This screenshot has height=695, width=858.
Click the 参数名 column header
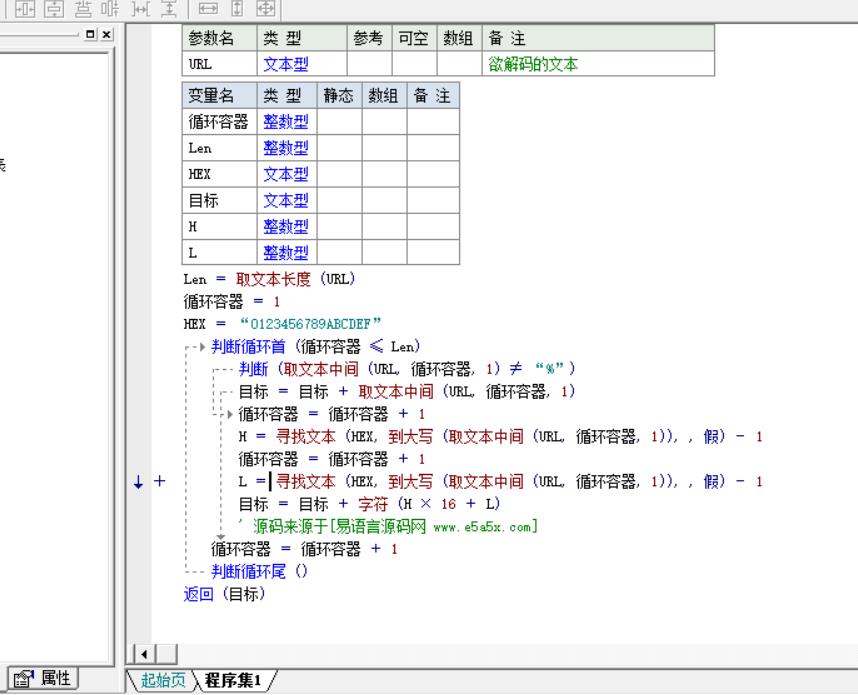[x=219, y=38]
